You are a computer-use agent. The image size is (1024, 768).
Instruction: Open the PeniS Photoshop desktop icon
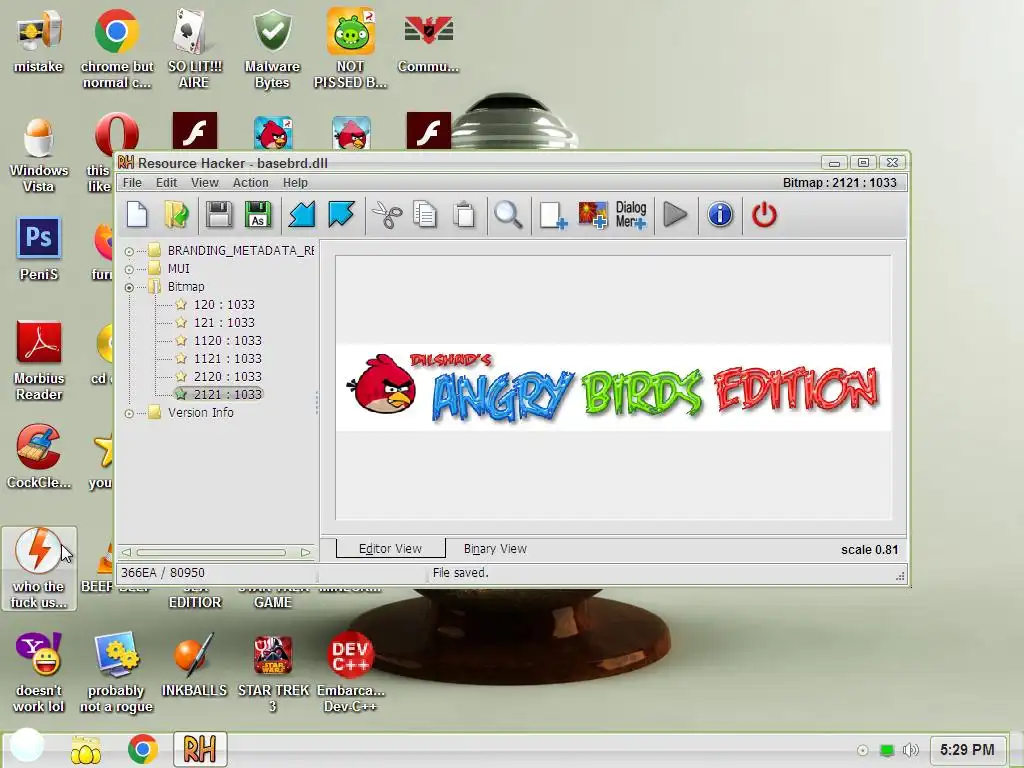pyautogui.click(x=39, y=249)
